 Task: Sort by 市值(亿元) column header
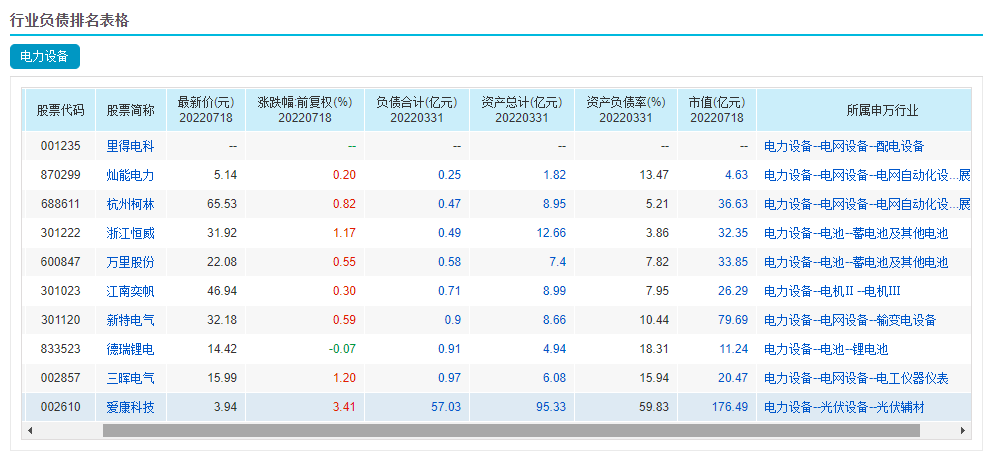coord(716,109)
